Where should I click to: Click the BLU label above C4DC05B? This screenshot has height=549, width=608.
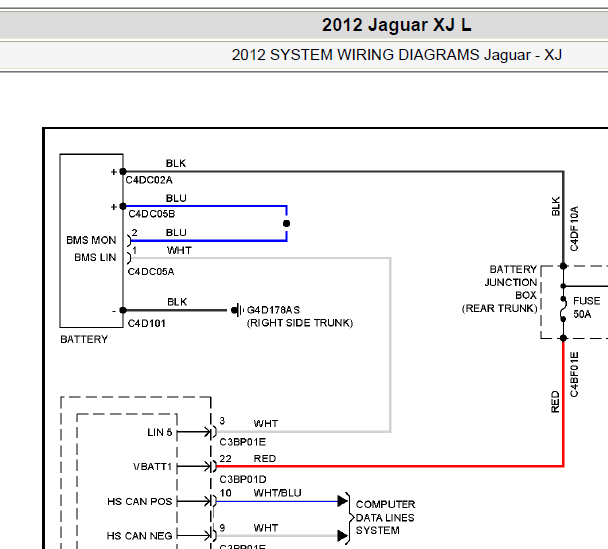(176, 198)
